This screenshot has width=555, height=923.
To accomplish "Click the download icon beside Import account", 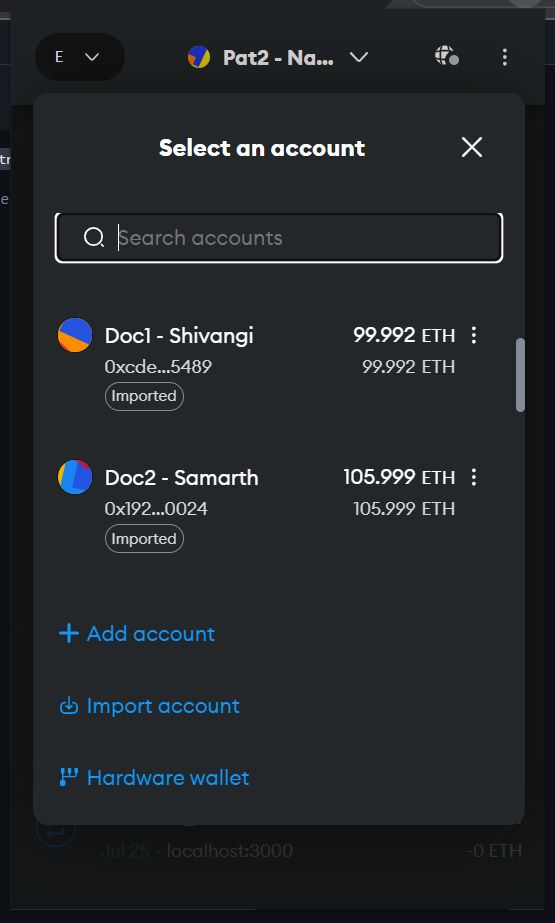I will 69,706.
